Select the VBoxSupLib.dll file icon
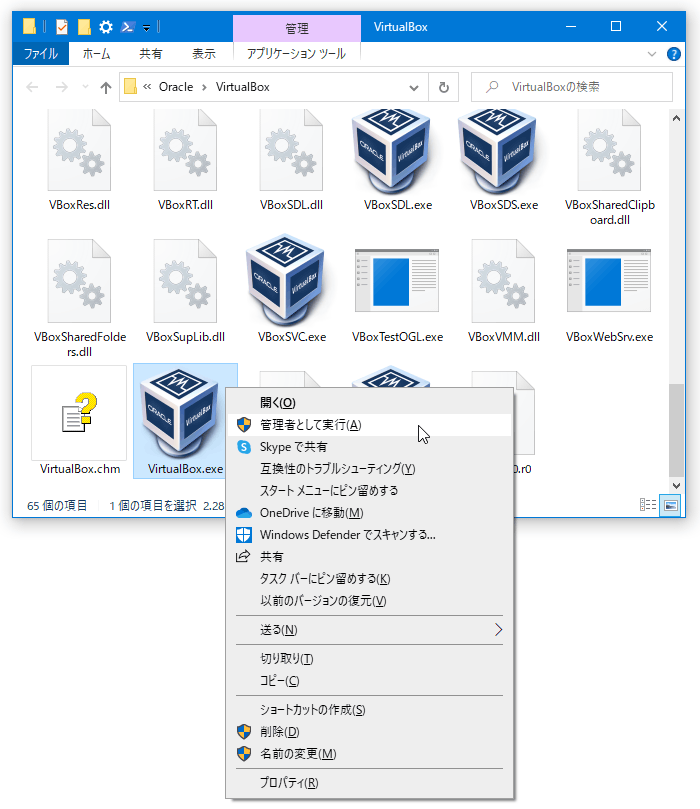Screen dimensions: 700x809 coord(185,281)
